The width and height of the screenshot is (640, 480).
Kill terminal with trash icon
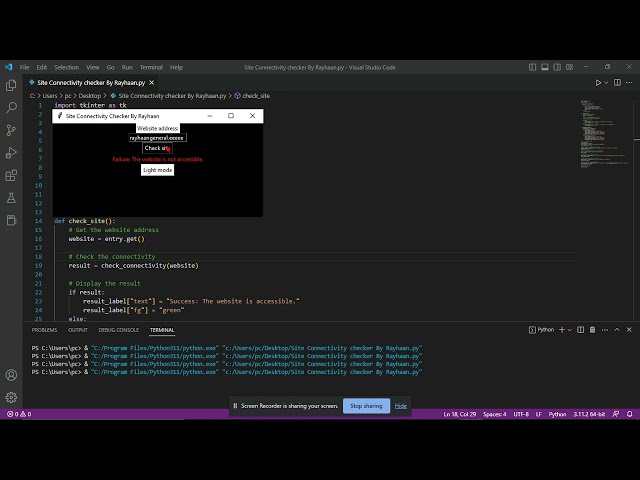(x=592, y=330)
